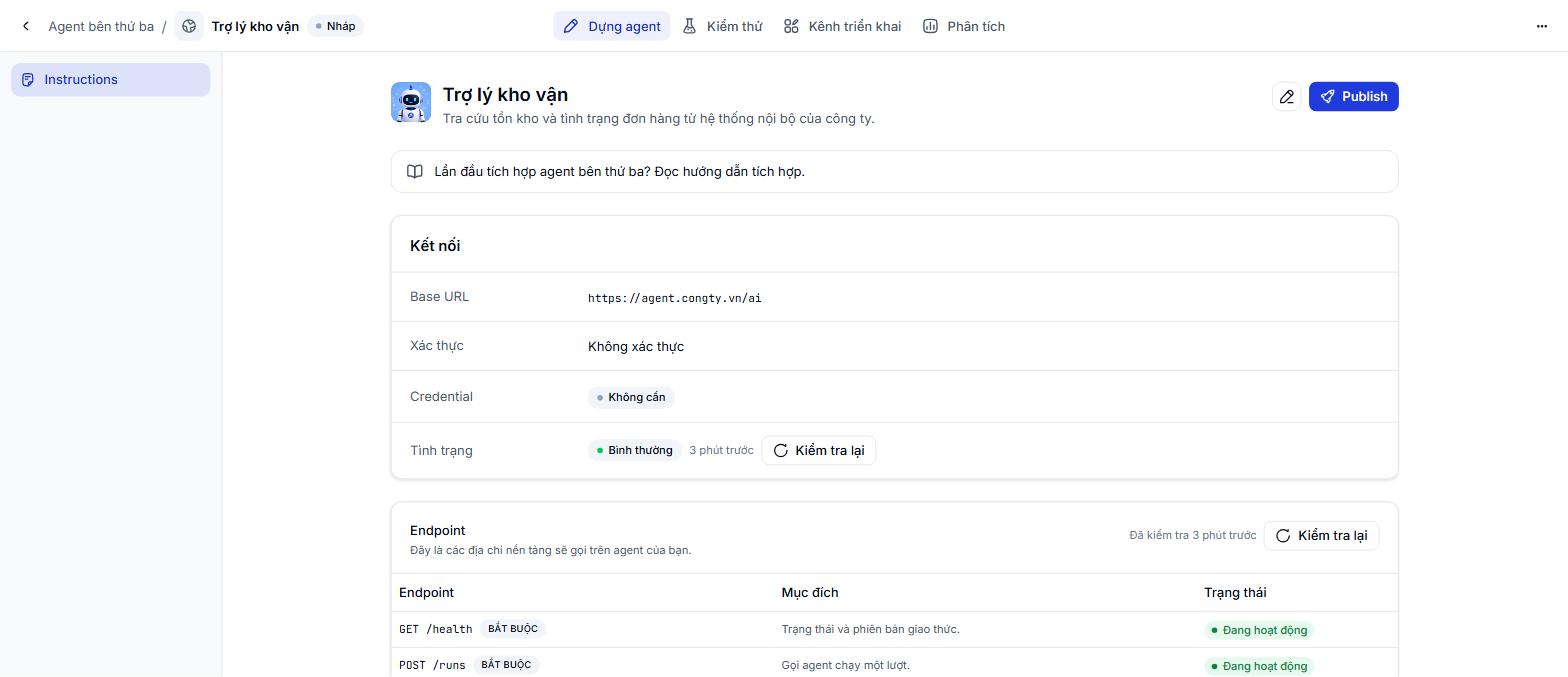Go back using the left chevron icon
Viewport: 1568px width, 677px height.
[26, 26]
